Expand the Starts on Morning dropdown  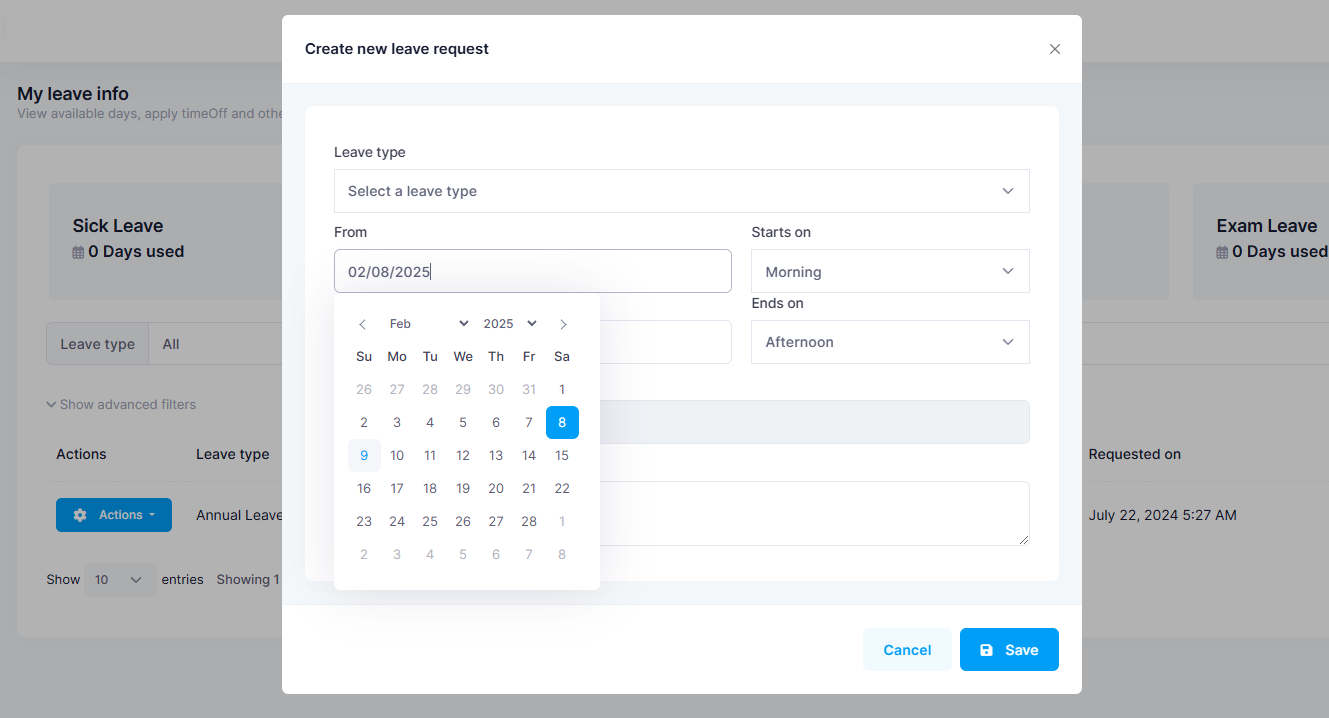[x=889, y=271]
